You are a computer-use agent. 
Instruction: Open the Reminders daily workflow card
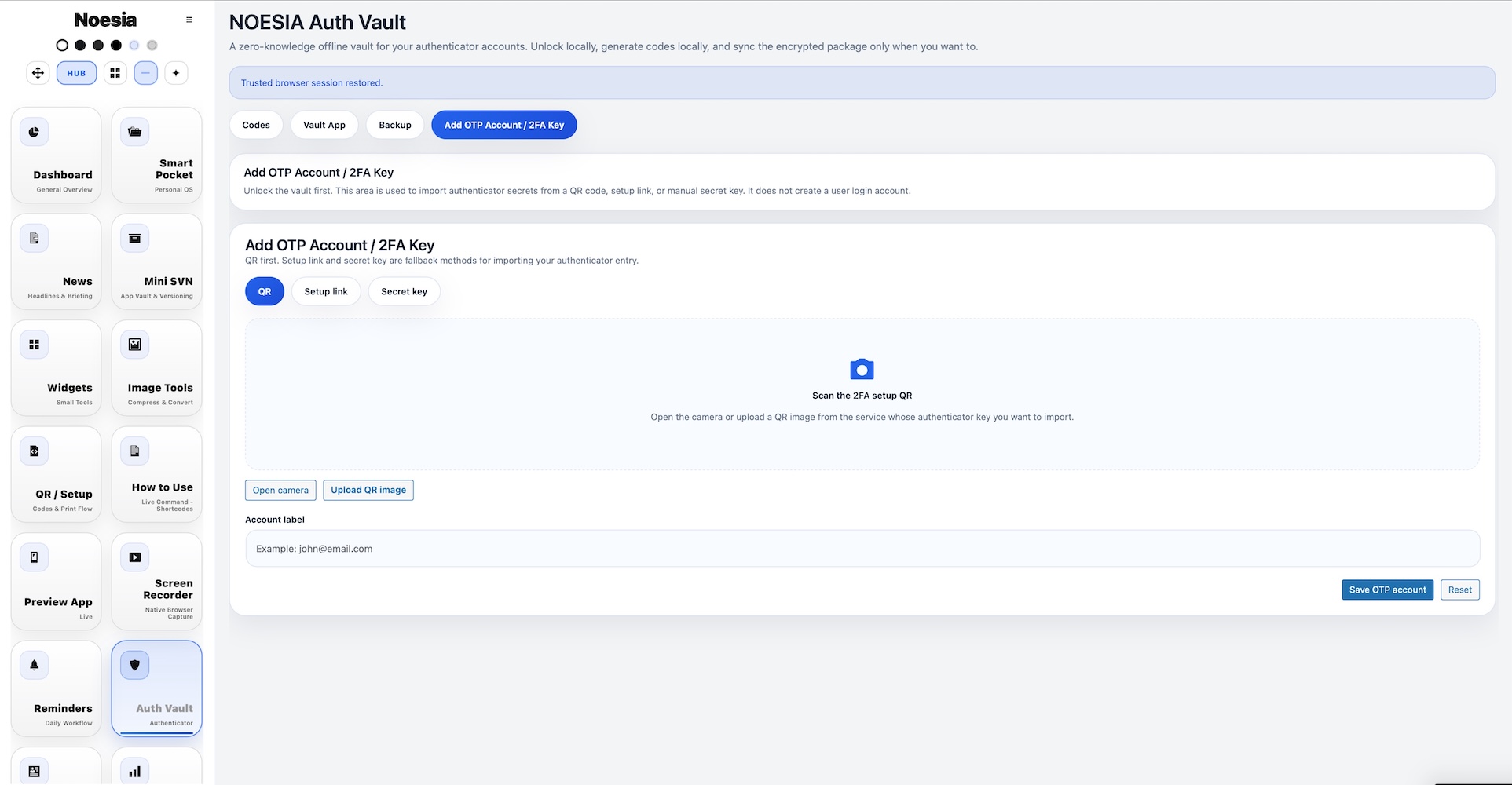click(57, 688)
